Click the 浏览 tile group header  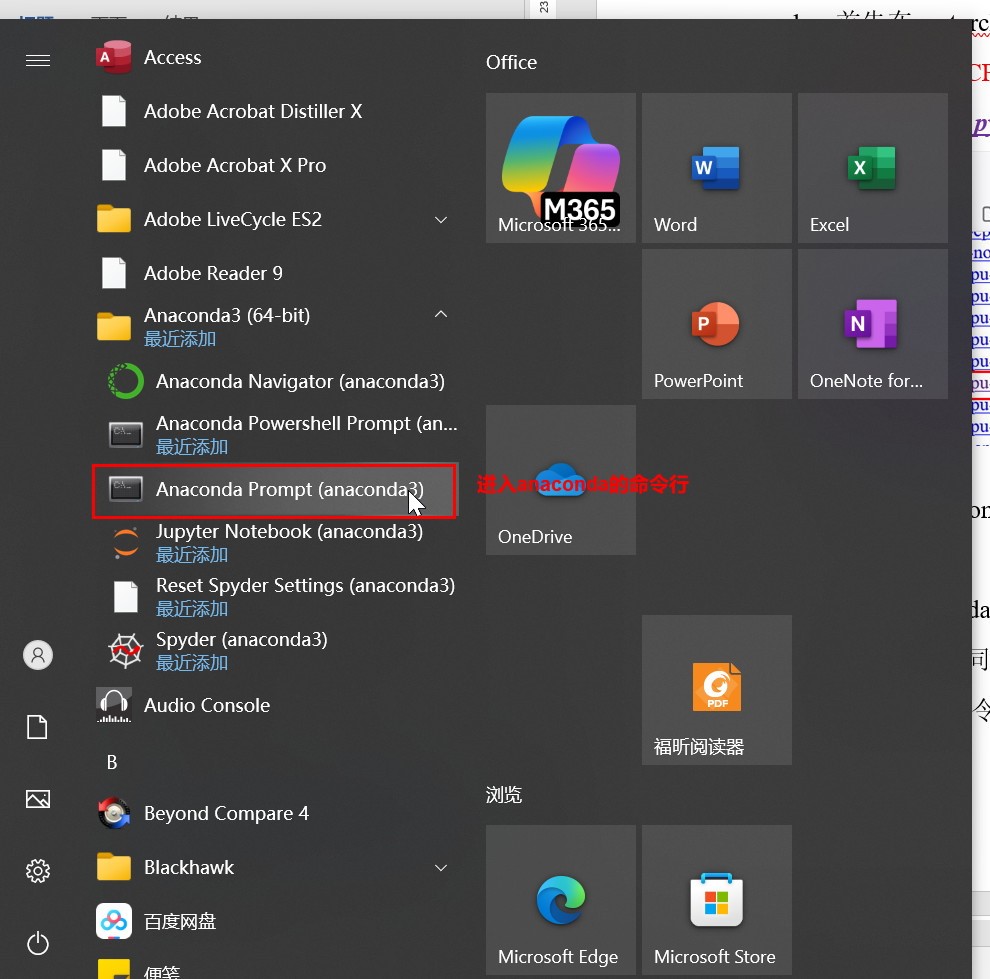pyautogui.click(x=504, y=795)
